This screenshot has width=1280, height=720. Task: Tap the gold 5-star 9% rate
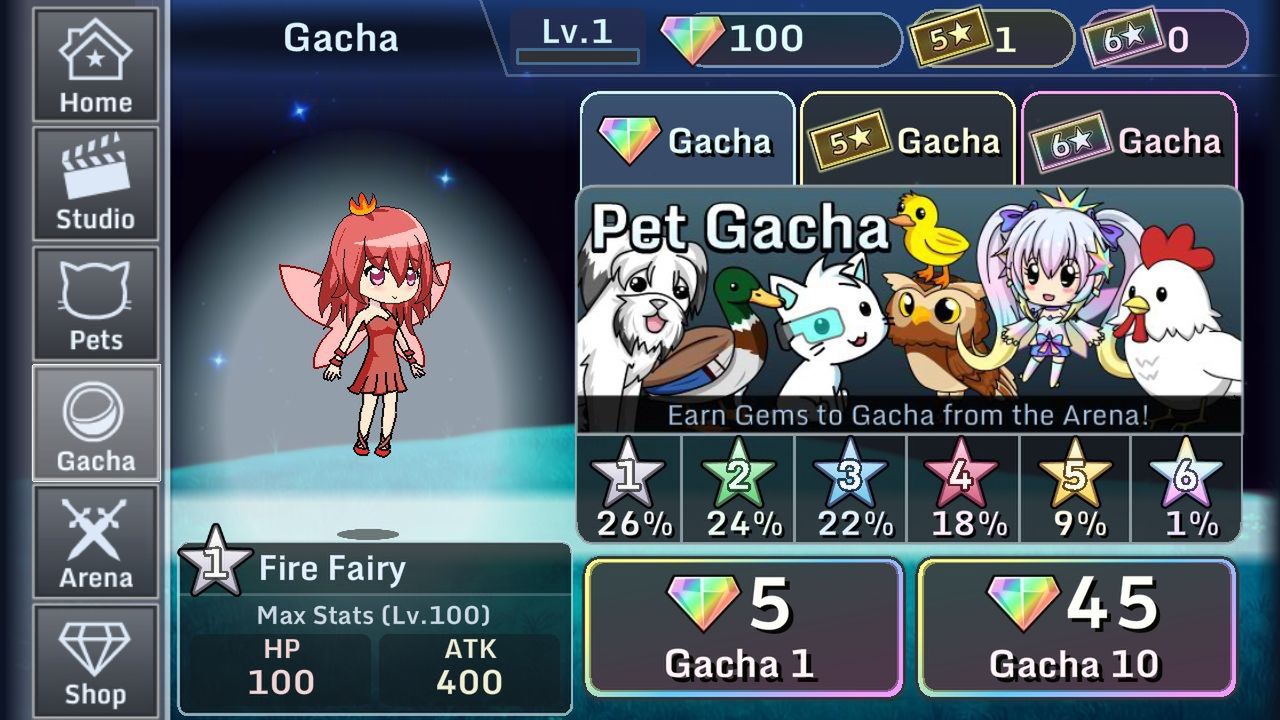coord(1075,488)
